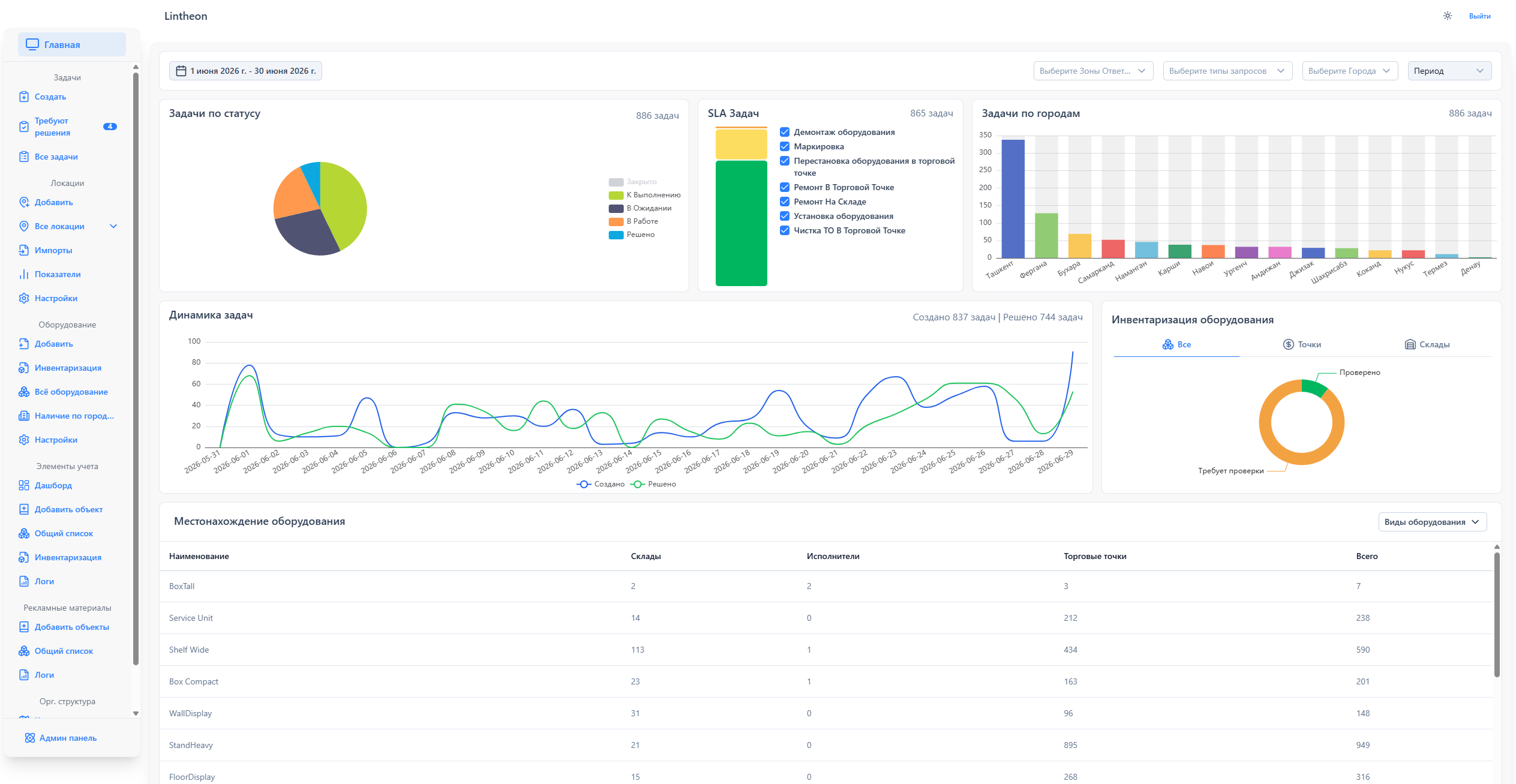Click the Импорты file icon
The image size is (1516, 784).
24,250
